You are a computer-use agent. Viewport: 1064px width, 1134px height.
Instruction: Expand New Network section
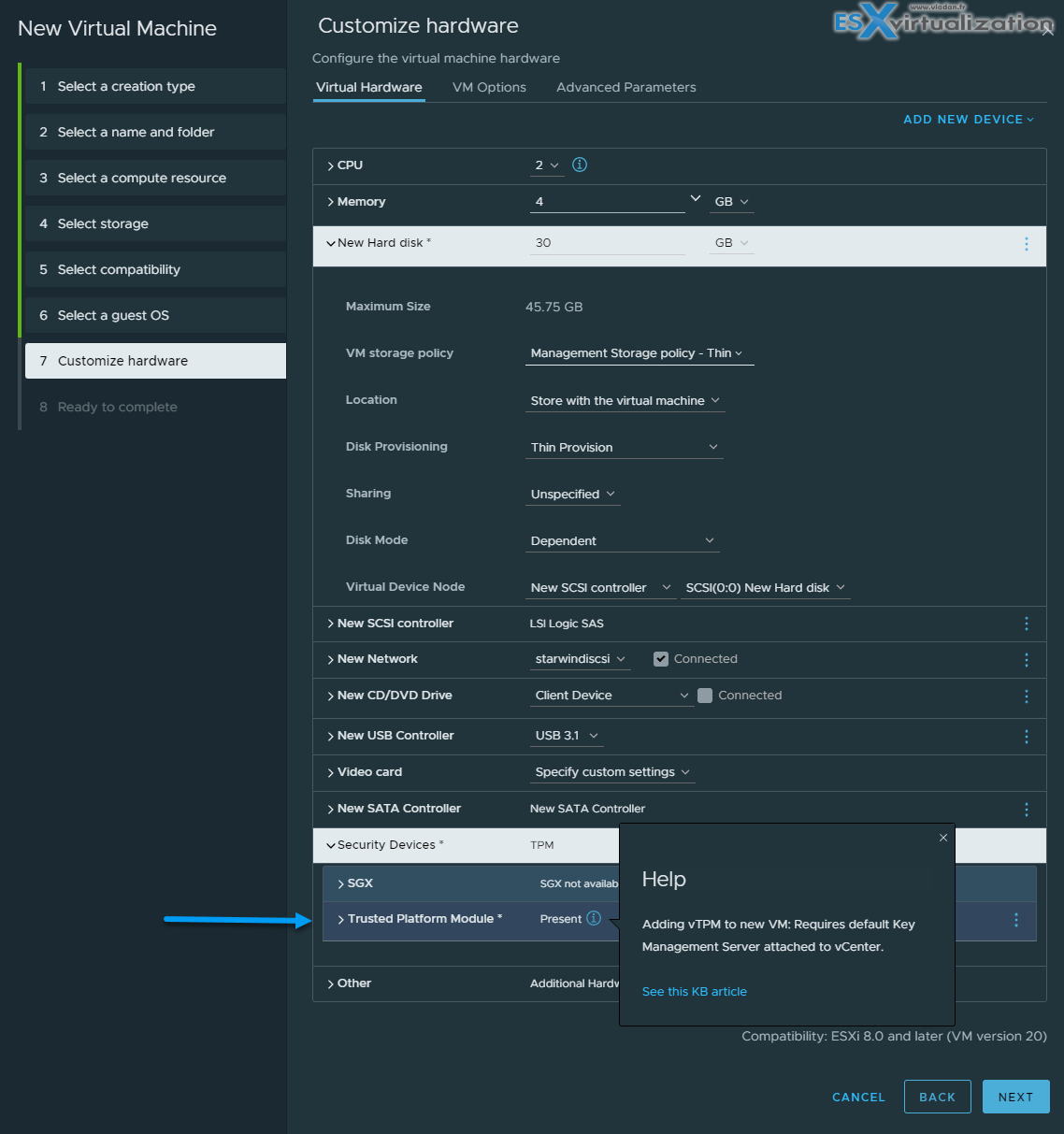[x=331, y=659]
